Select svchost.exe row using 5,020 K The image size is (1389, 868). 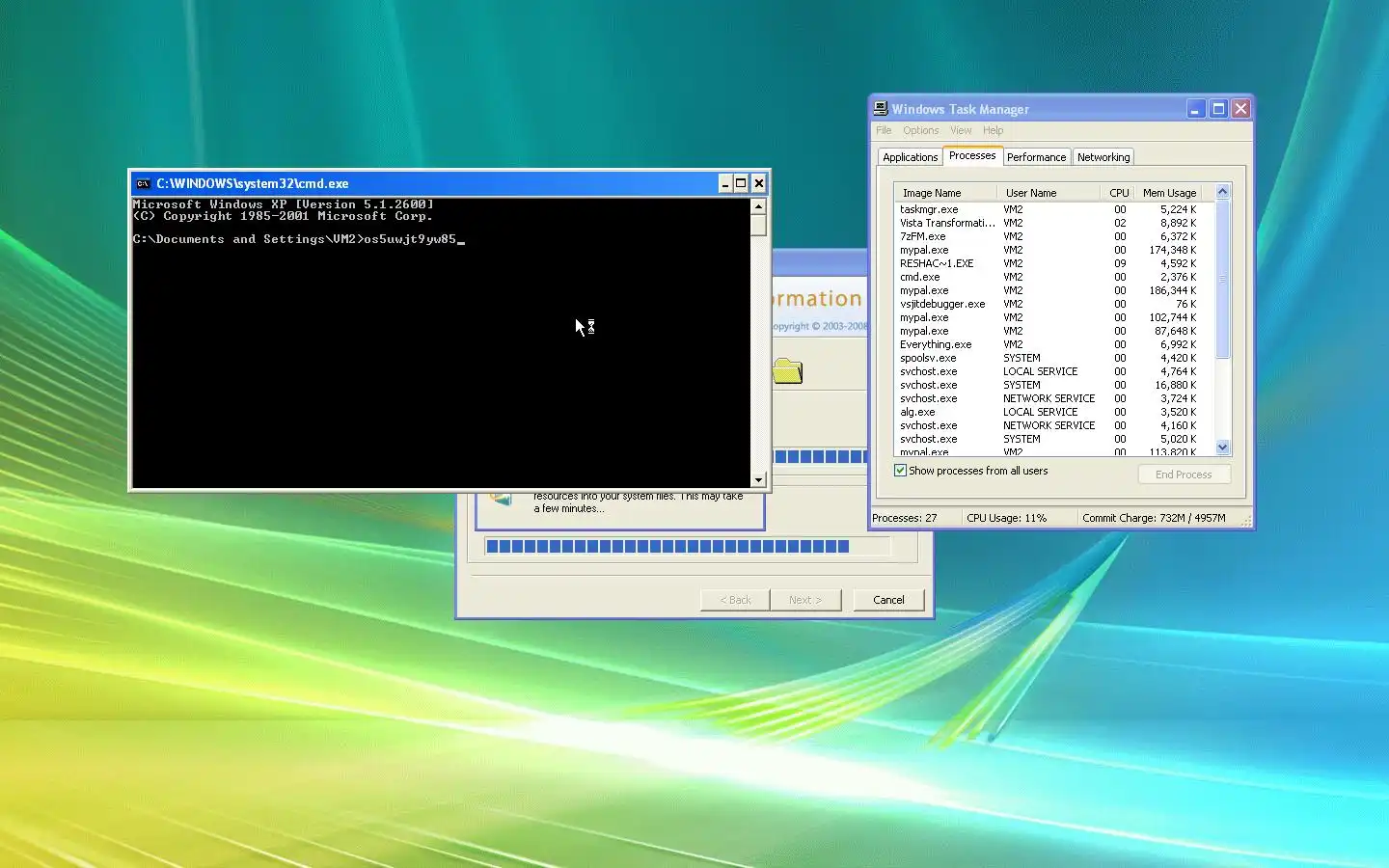click(x=1053, y=439)
